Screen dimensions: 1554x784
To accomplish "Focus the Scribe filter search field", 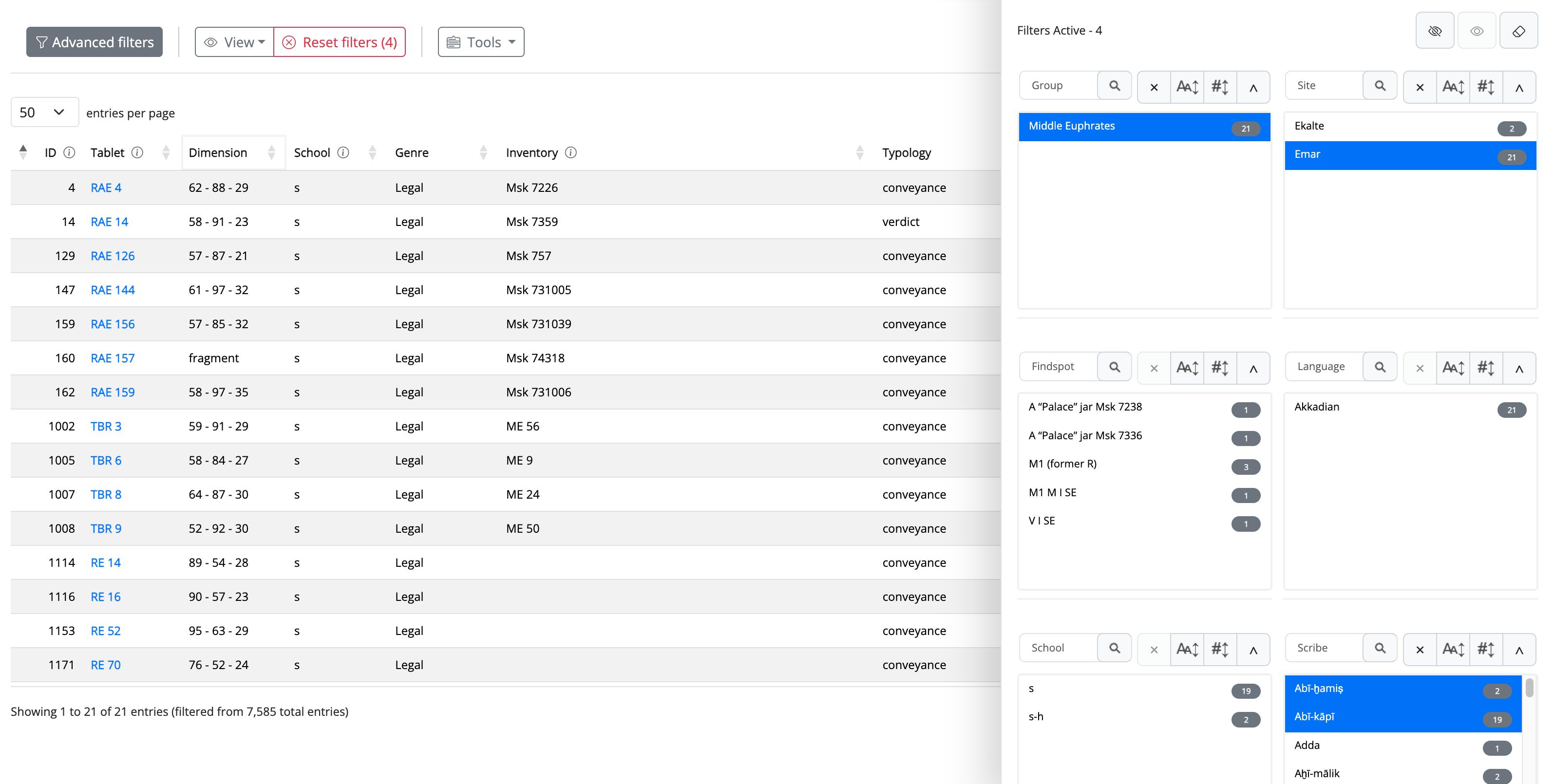I will pos(1325,648).
